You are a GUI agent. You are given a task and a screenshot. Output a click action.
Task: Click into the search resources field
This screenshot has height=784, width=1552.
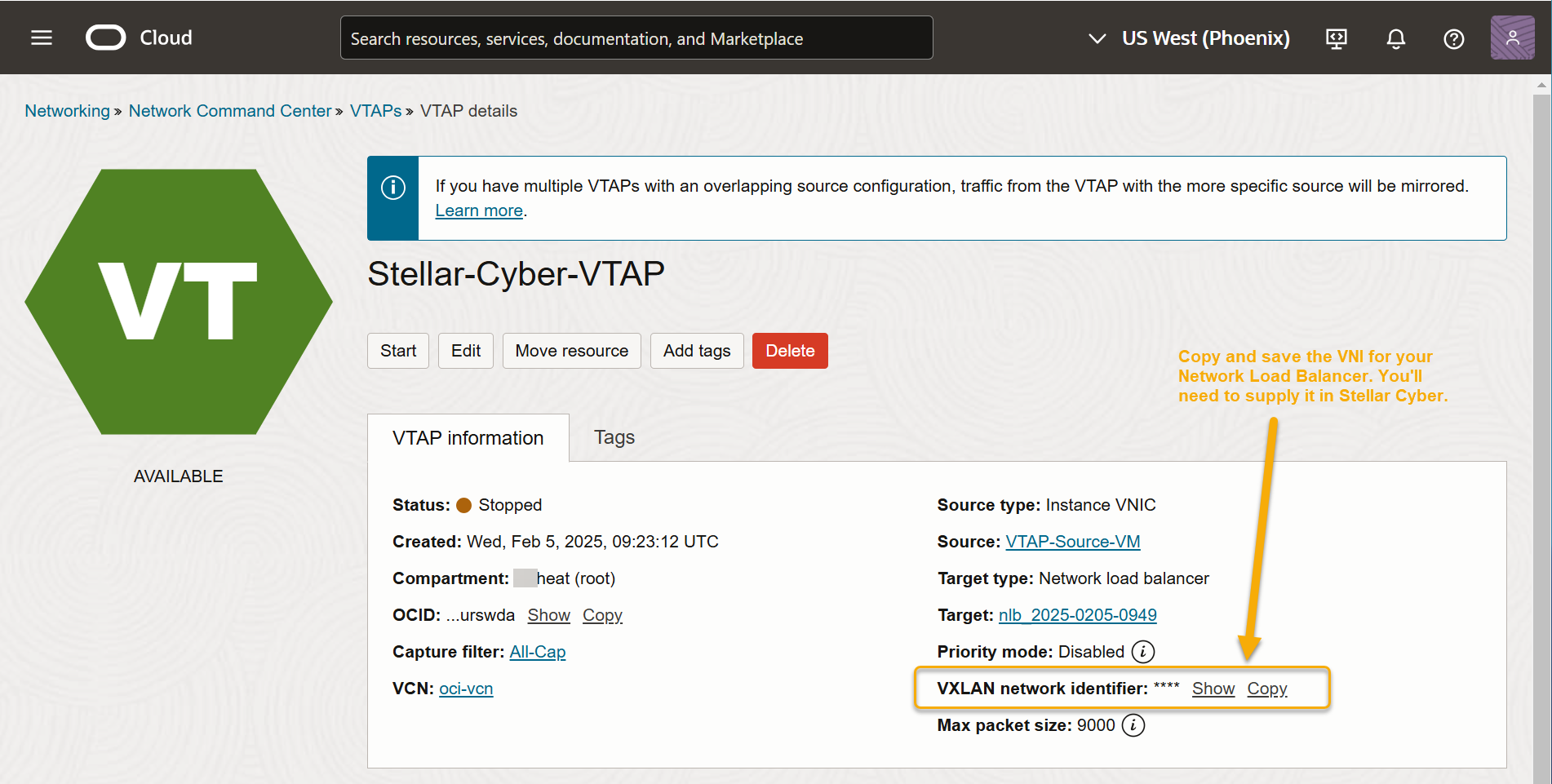(x=636, y=38)
